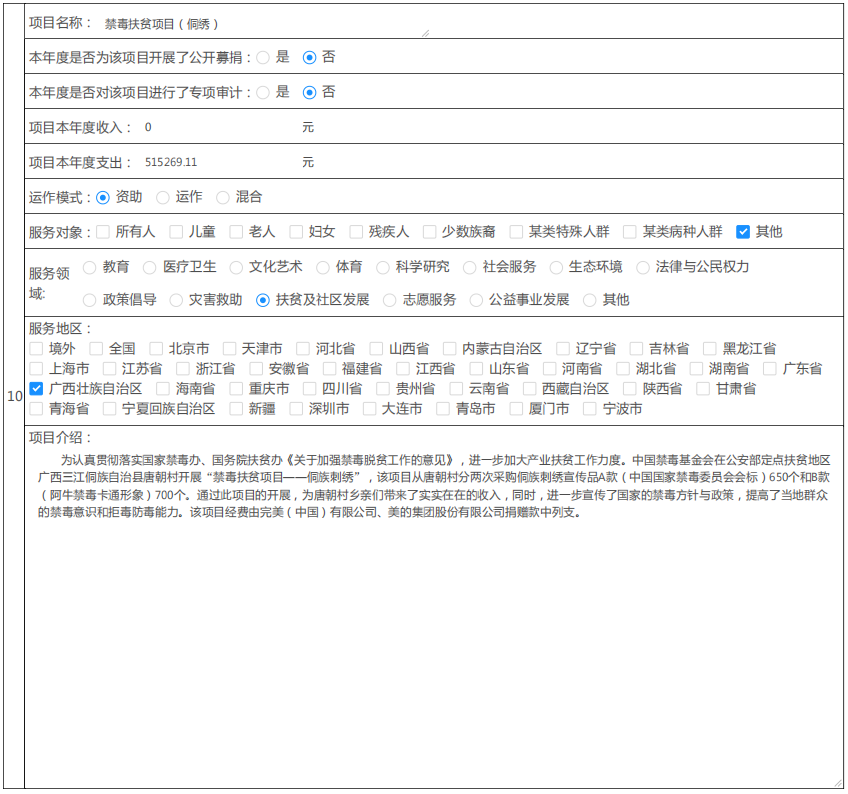Screen dimensions: 848x794
Task: Tick the '北京市' region checkbox
Action: [x=156, y=349]
